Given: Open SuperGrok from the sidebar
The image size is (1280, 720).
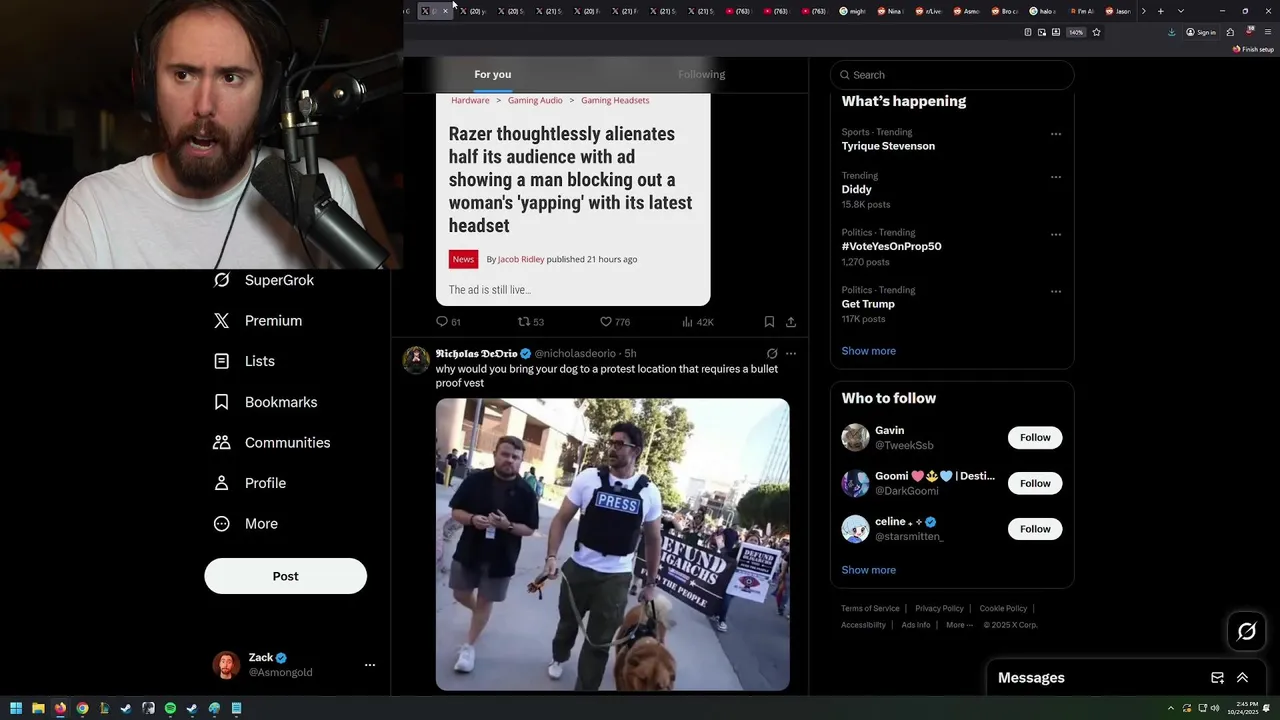Looking at the screenshot, I should tap(264, 280).
